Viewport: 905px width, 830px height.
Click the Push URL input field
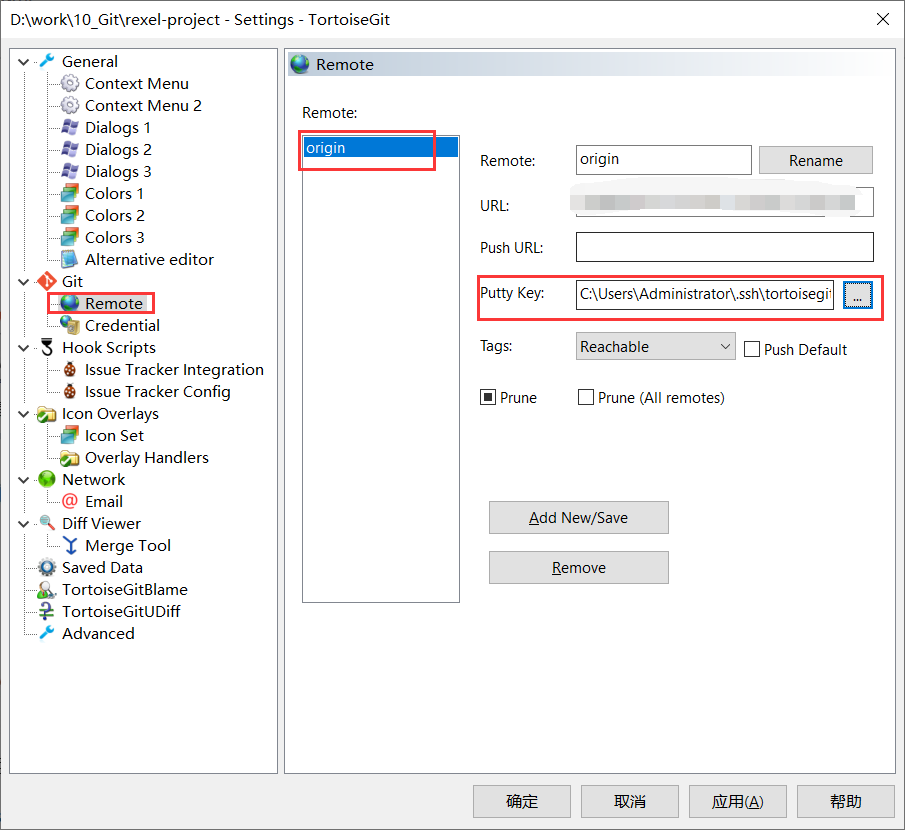(724, 247)
